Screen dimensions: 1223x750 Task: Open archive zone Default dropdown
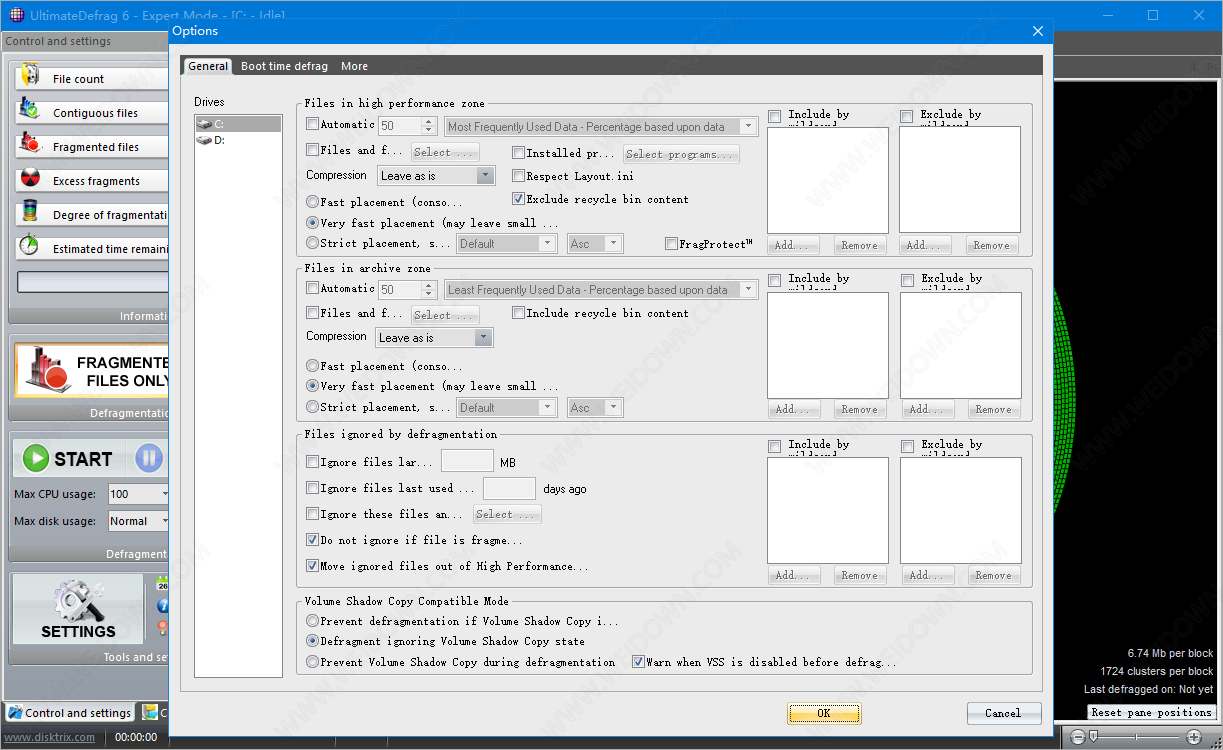(507, 408)
